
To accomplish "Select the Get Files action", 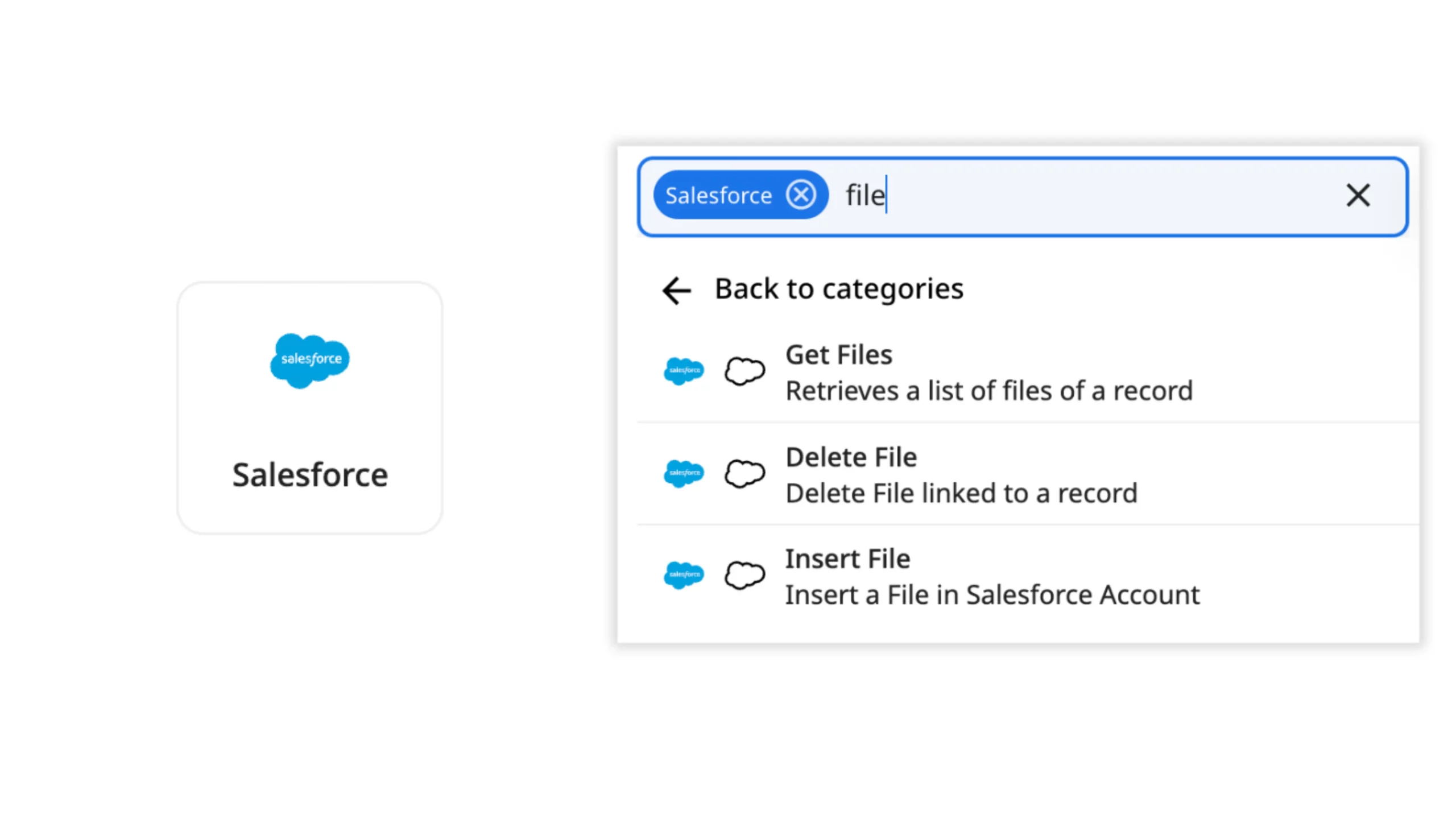I will coord(839,355).
